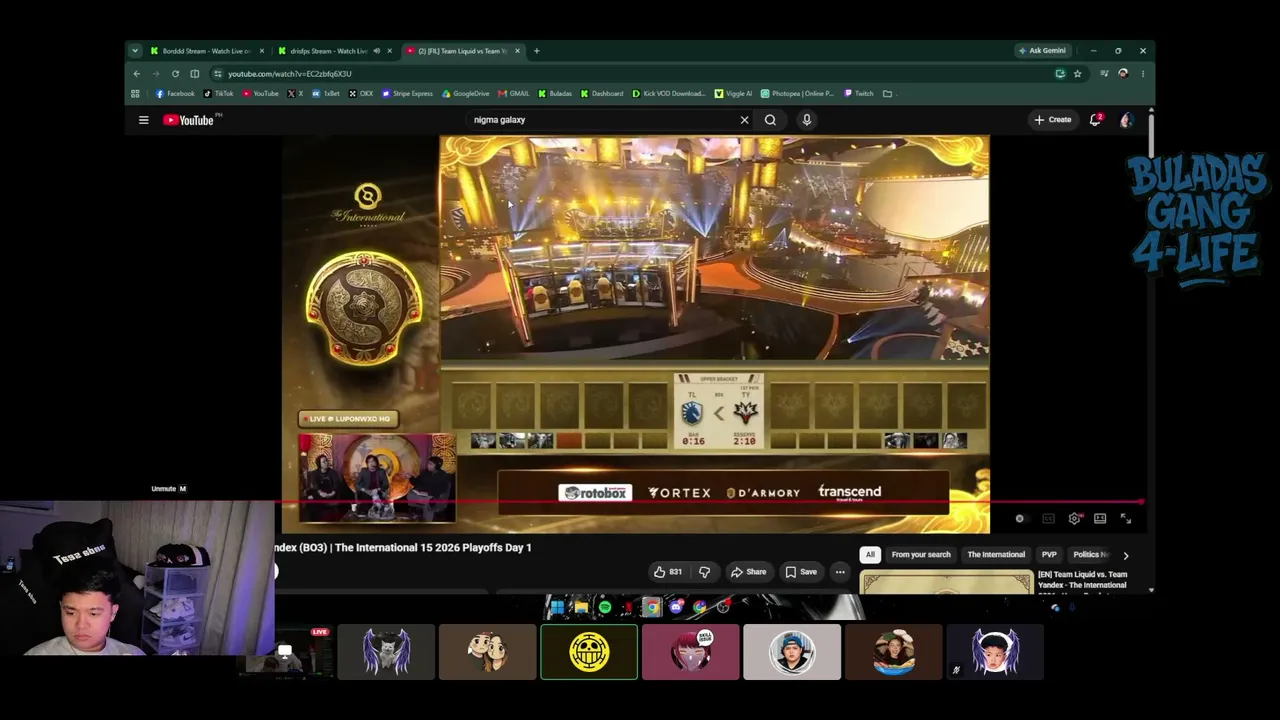
Task: Open video player settings gear
Action: coord(1074,519)
